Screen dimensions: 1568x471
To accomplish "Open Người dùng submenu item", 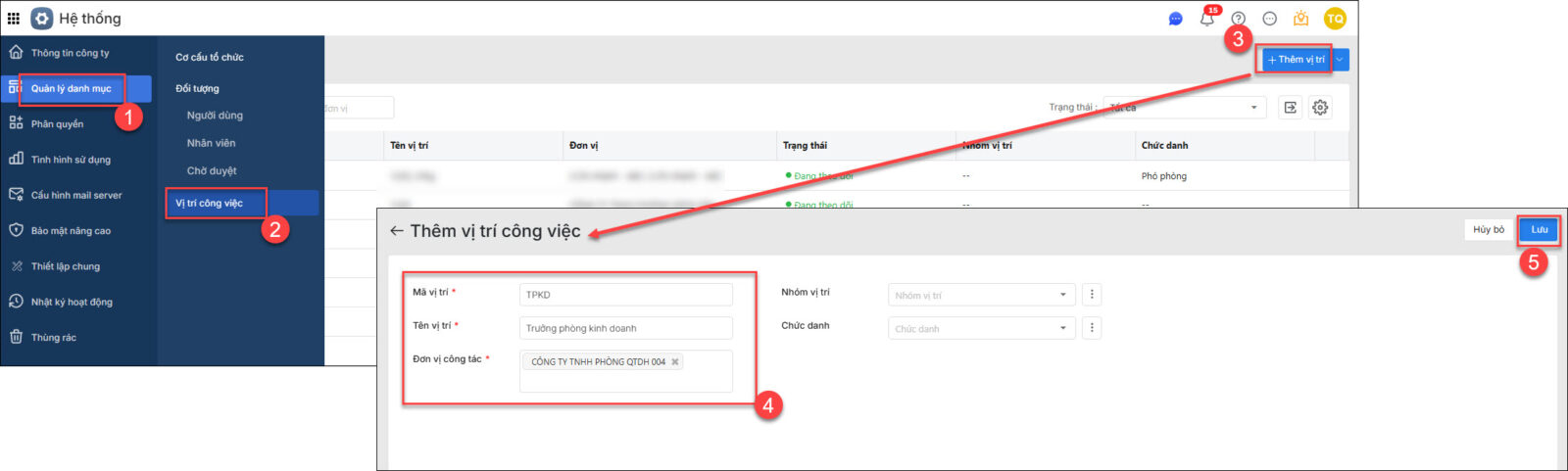I will (215, 116).
